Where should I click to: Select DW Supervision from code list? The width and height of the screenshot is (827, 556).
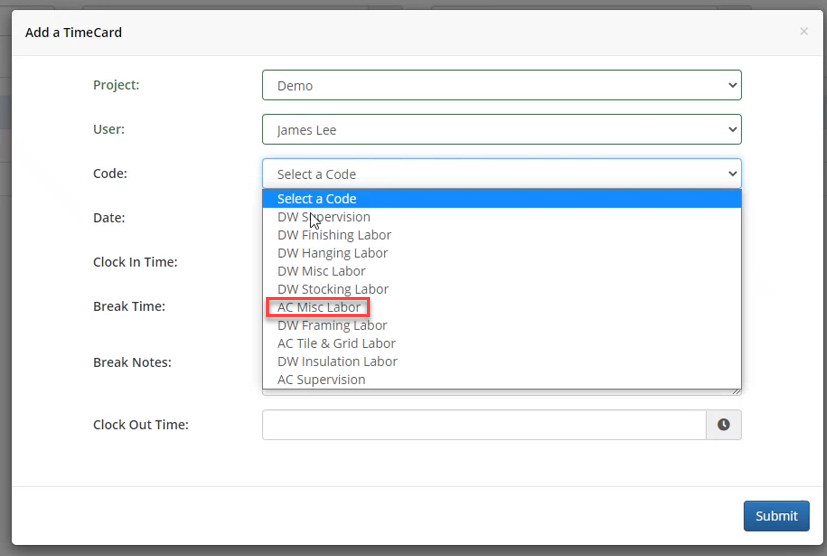(324, 217)
